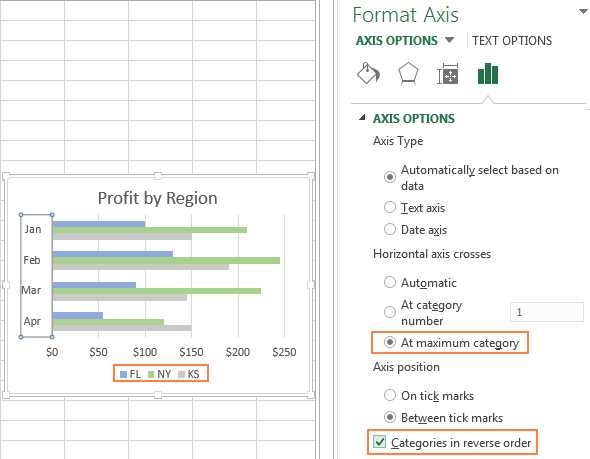590x459 pixels.
Task: Switch to Axis Options tab
Action: pyautogui.click(x=397, y=40)
